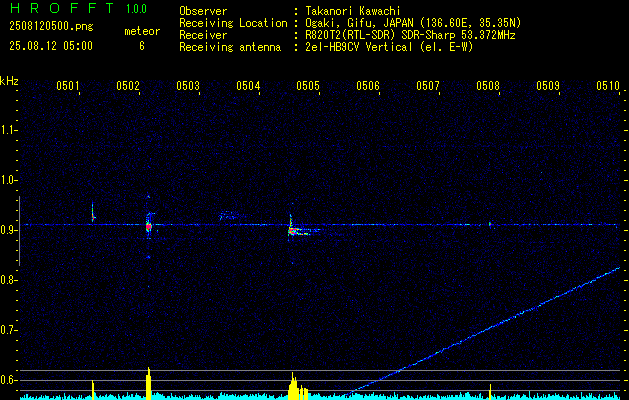Click the 1.0 kHz axis label
The width and height of the screenshot is (629, 400).
[8, 180]
